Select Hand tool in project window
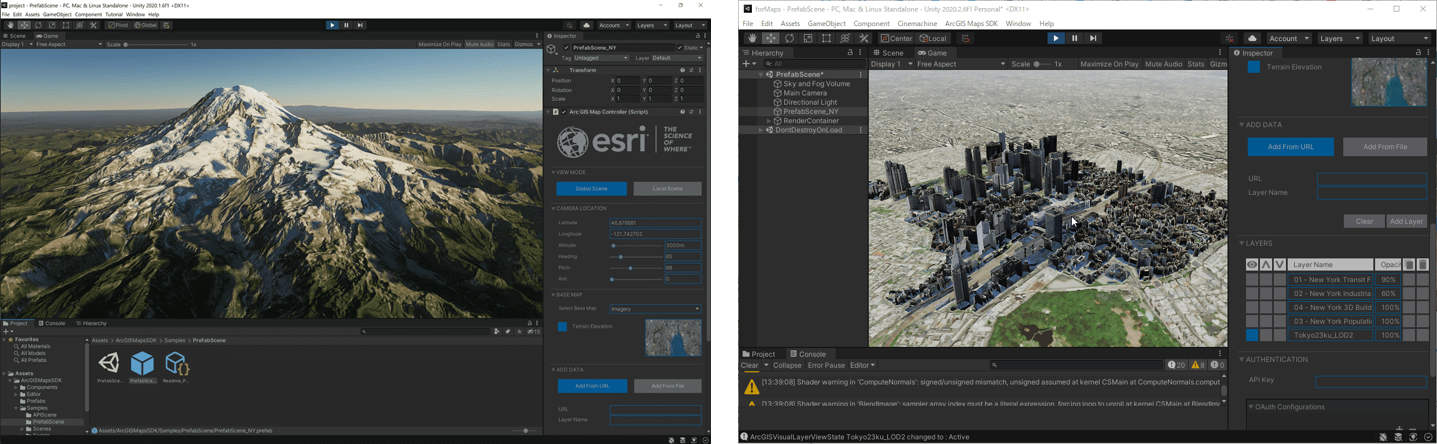The width and height of the screenshot is (1437, 444). [10, 25]
